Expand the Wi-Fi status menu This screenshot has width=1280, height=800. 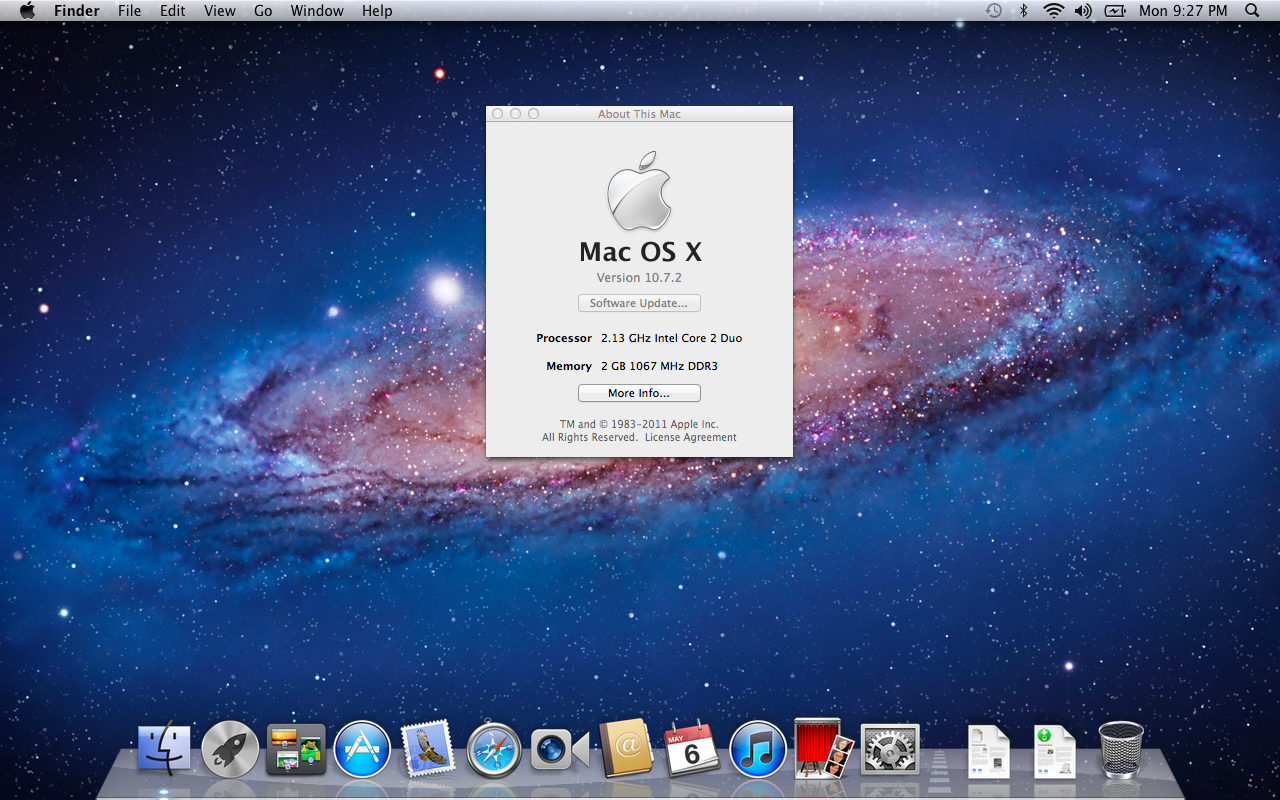coord(1053,11)
